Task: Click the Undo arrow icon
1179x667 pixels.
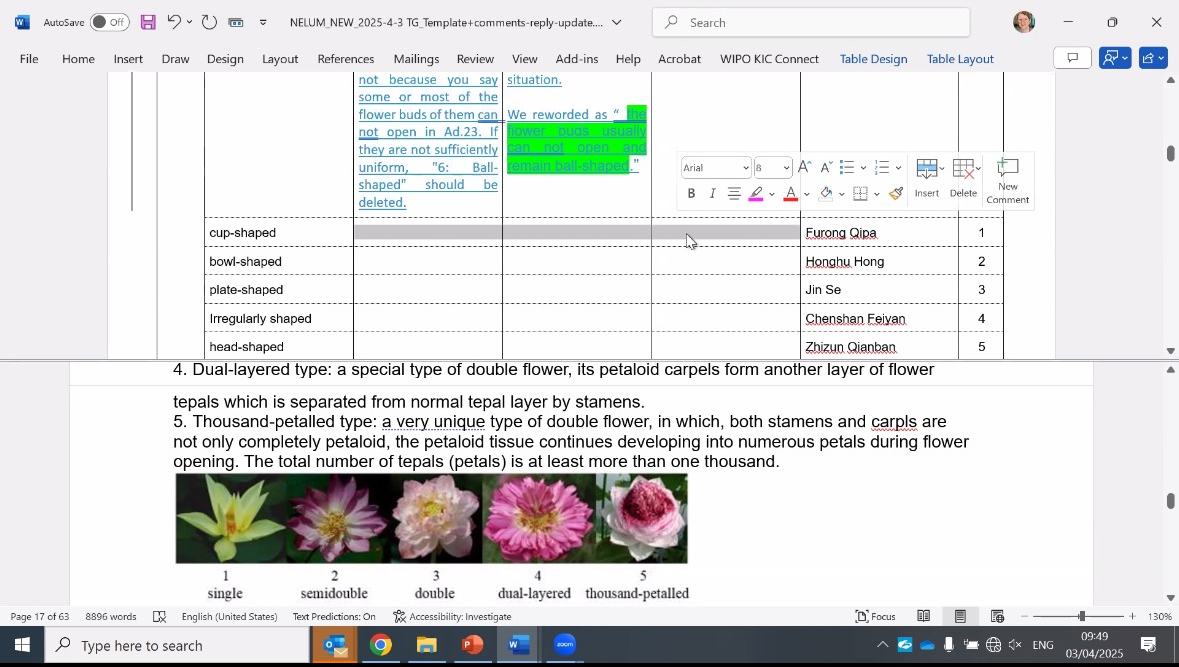Action: (174, 22)
